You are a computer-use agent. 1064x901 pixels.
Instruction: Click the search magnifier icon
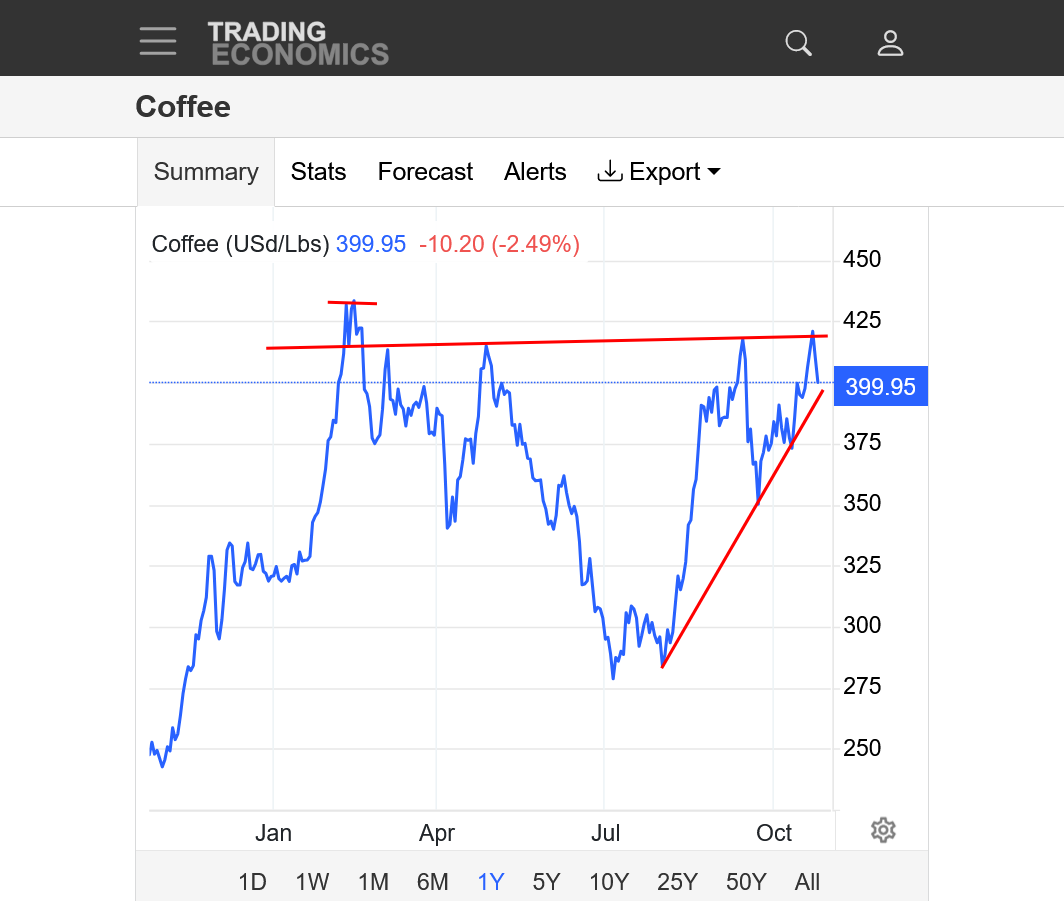tap(798, 43)
